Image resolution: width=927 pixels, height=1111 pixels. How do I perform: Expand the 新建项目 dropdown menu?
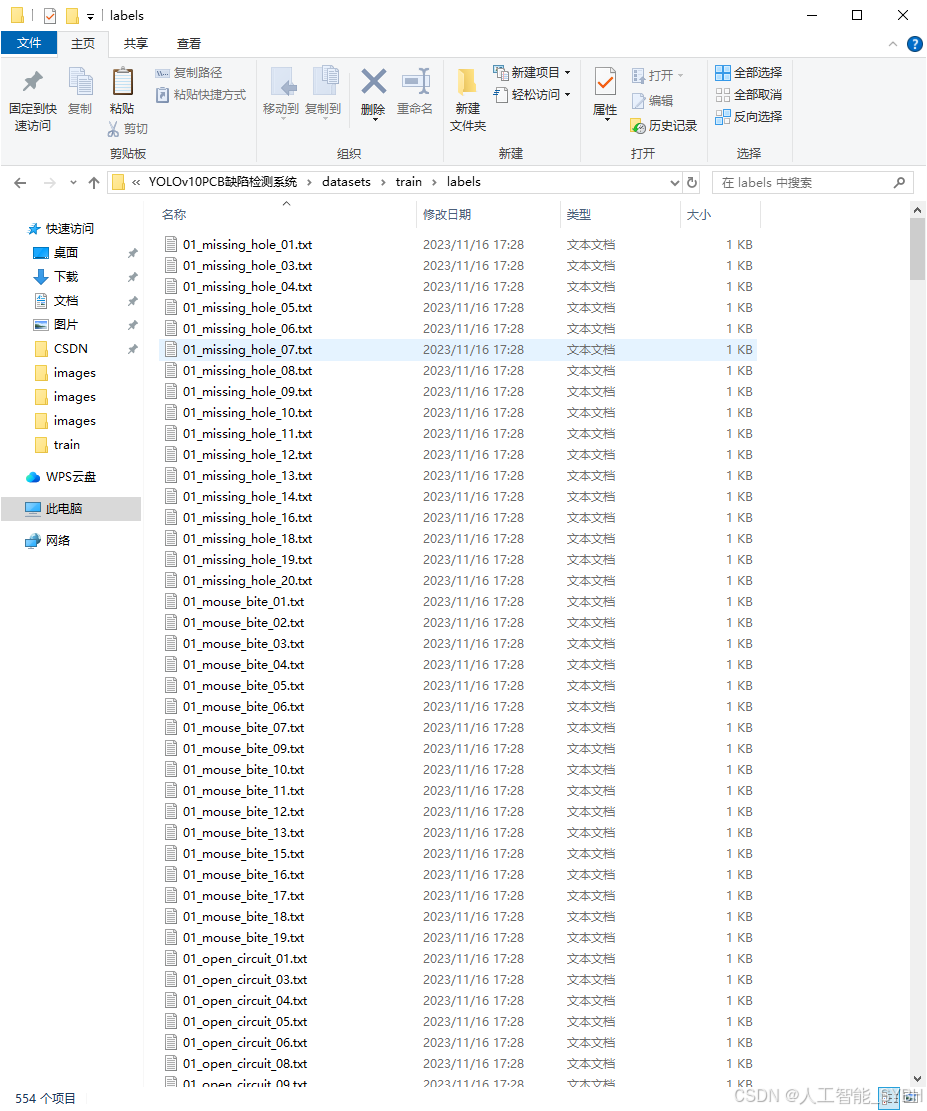(x=531, y=72)
